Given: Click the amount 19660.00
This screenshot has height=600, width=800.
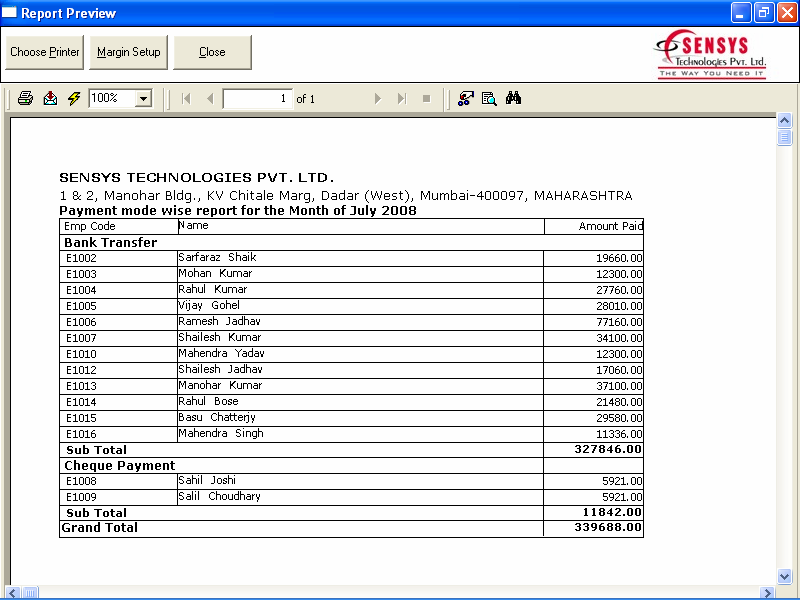Looking at the screenshot, I should click(x=619, y=258).
